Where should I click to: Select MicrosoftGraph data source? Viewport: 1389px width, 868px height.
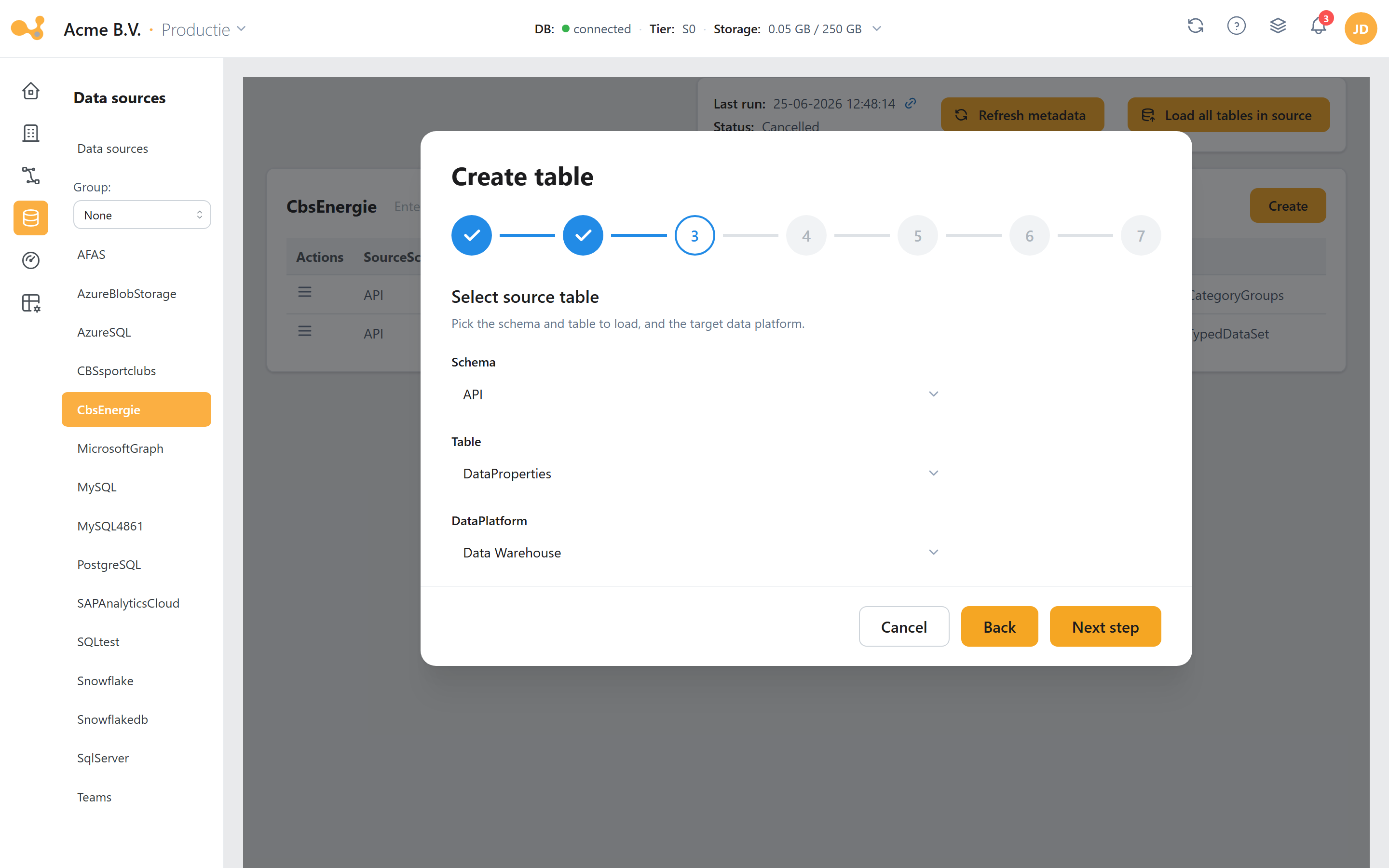pos(136,448)
